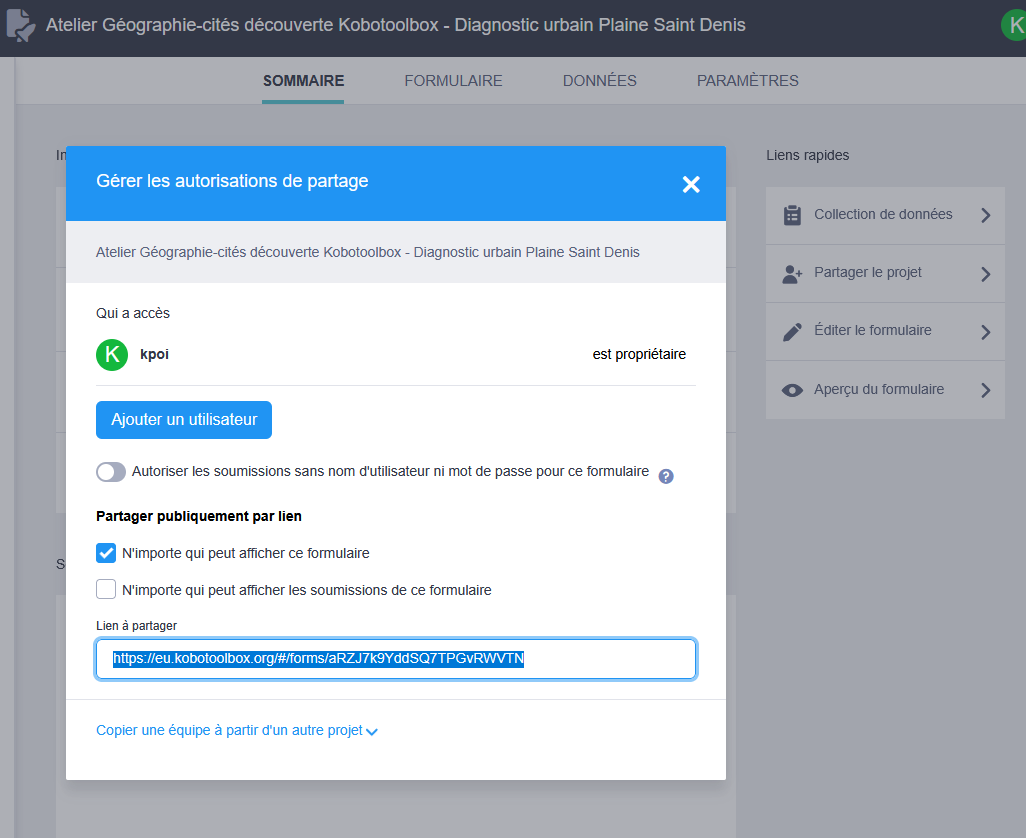Switch to the DONNÉES tab

[599, 81]
